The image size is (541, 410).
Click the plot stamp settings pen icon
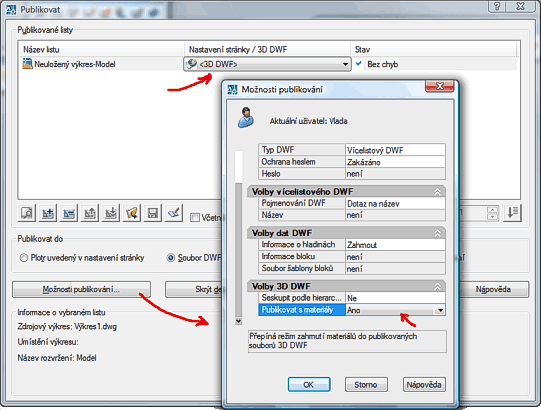coord(174,213)
